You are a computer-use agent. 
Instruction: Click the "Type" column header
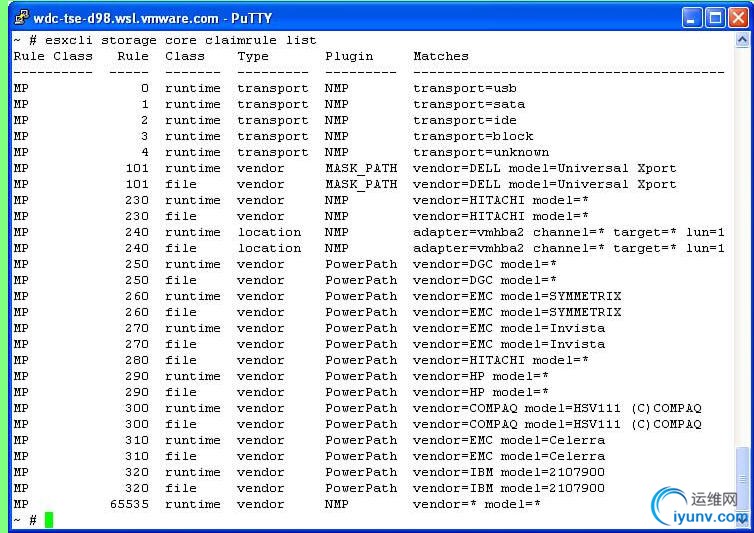tap(253, 57)
